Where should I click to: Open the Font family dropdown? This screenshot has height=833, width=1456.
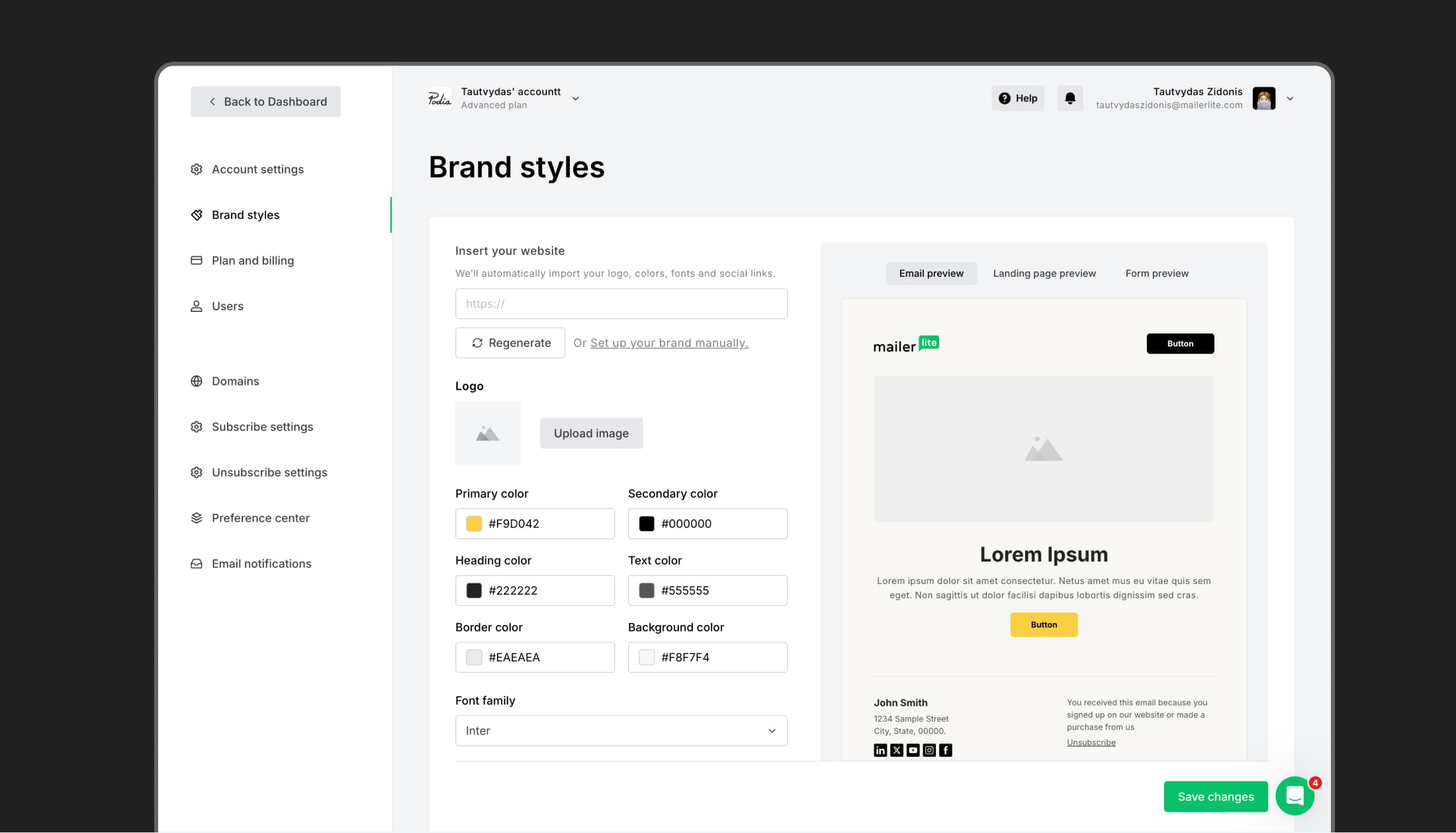pyautogui.click(x=621, y=730)
